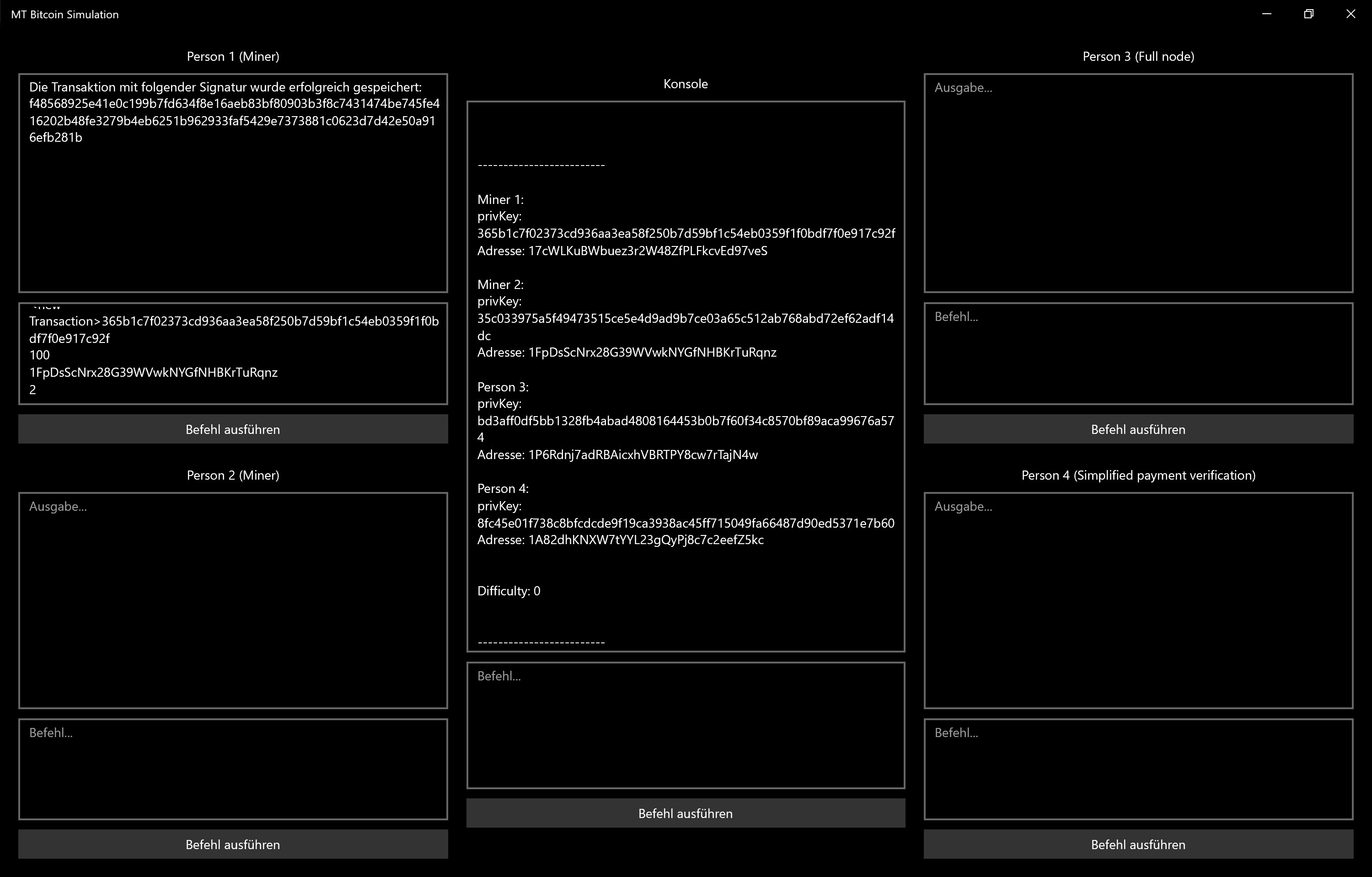Click the Person 1 (Miner) heading
Viewport: 1372px width, 877px height.
click(232, 56)
